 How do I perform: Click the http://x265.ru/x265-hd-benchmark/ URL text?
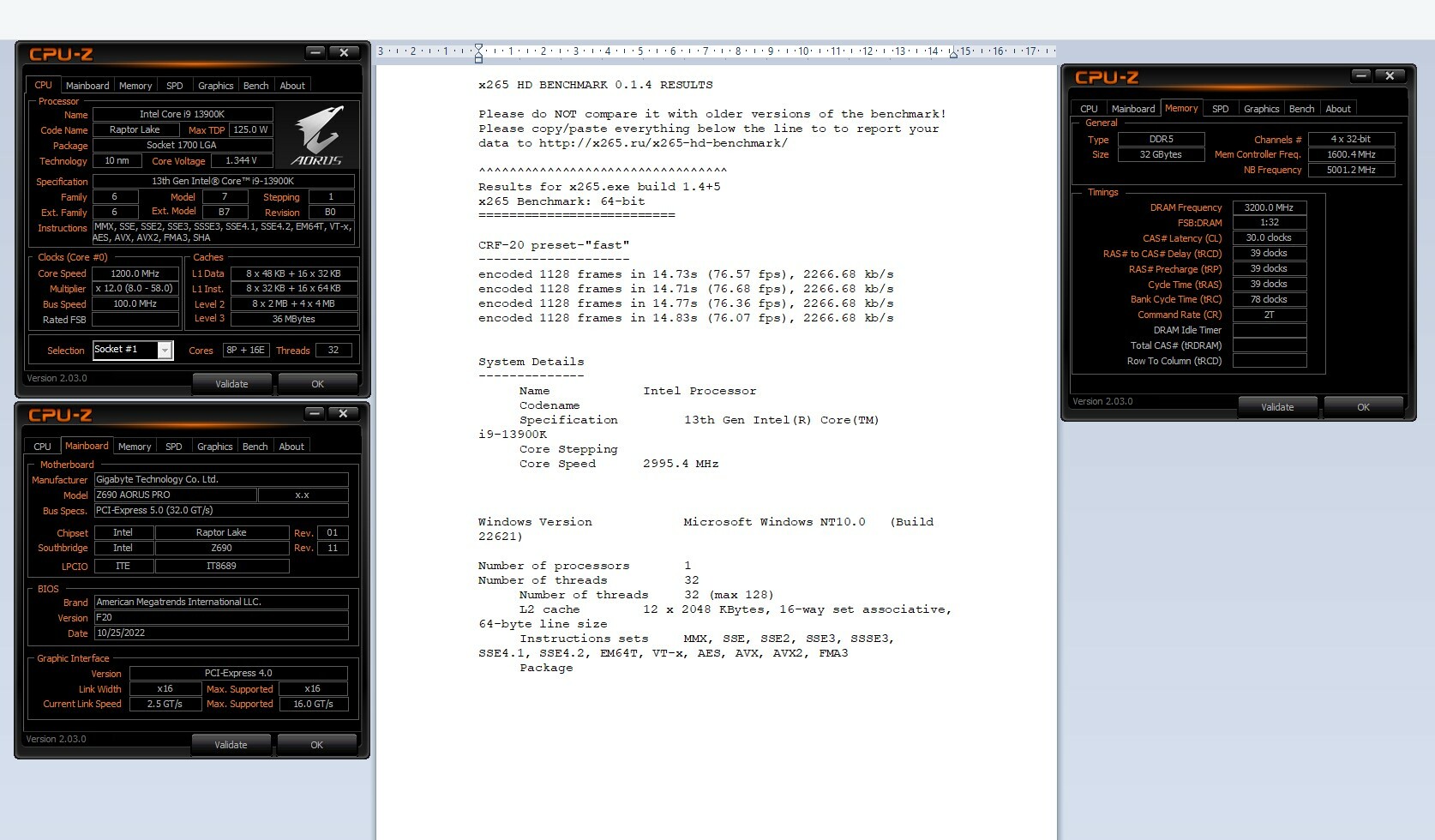click(663, 143)
